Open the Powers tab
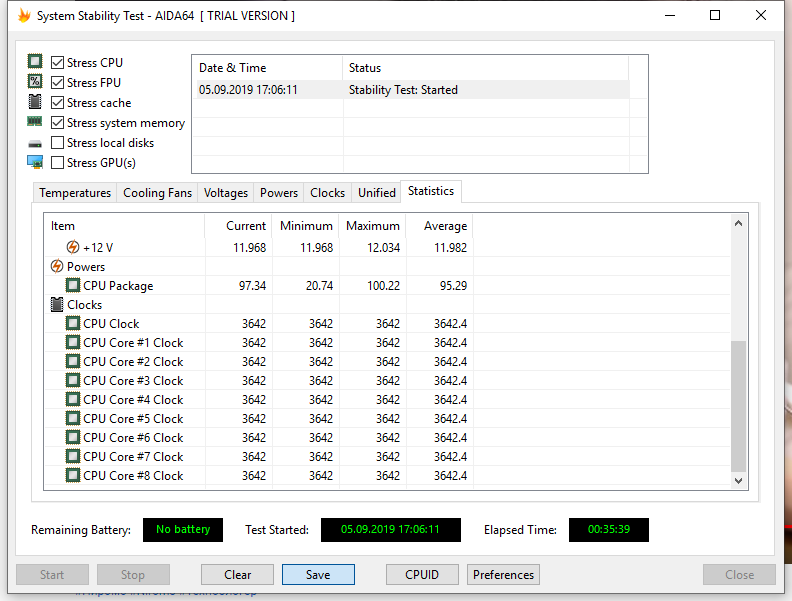The image size is (792, 601). [279, 193]
